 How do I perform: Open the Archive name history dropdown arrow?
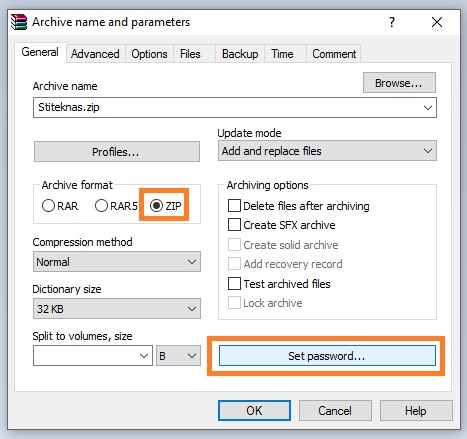pos(428,108)
